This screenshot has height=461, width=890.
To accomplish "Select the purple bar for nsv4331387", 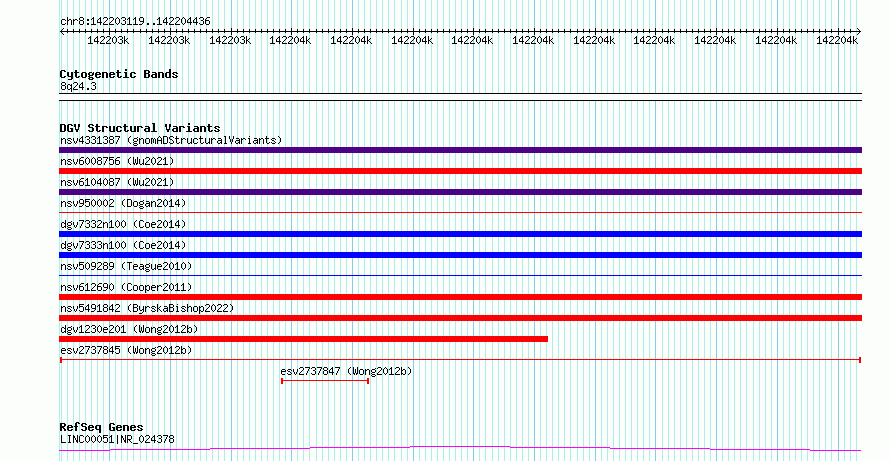I will [x=460, y=150].
